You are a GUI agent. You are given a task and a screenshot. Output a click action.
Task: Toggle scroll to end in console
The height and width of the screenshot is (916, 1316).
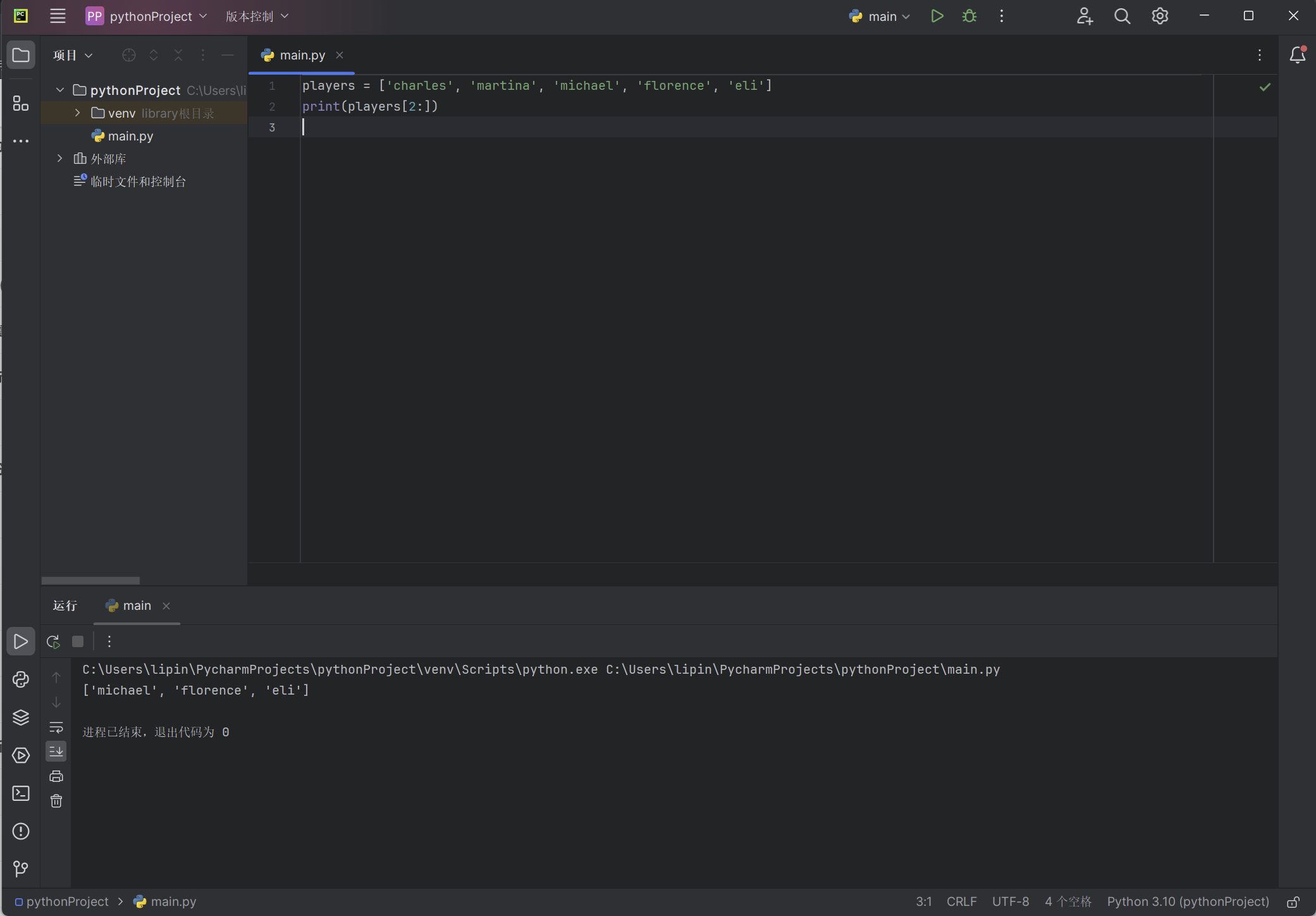click(56, 752)
